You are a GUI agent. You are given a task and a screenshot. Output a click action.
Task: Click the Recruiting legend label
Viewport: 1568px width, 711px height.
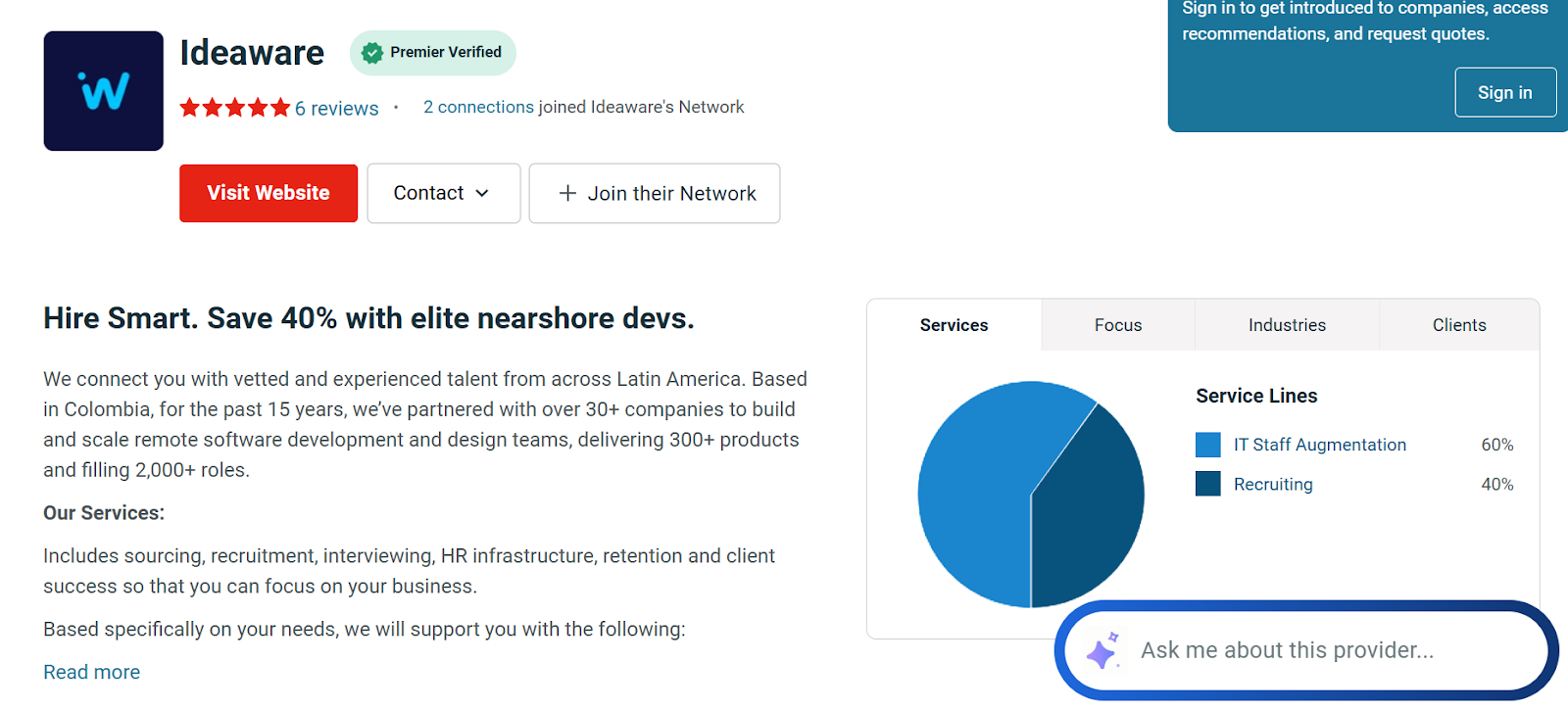(x=1273, y=484)
